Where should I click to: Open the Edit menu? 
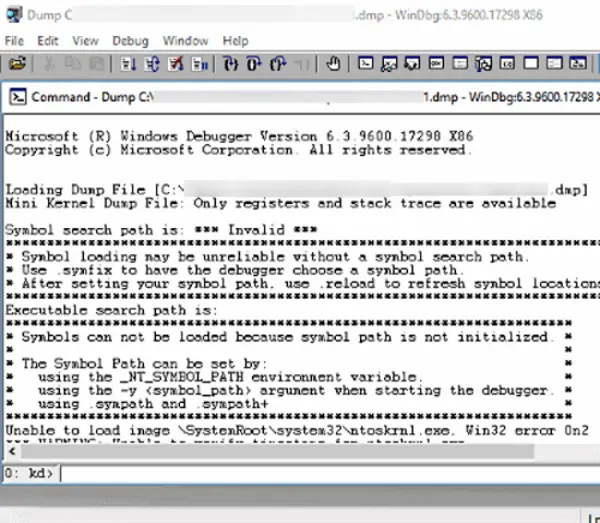[x=48, y=41]
